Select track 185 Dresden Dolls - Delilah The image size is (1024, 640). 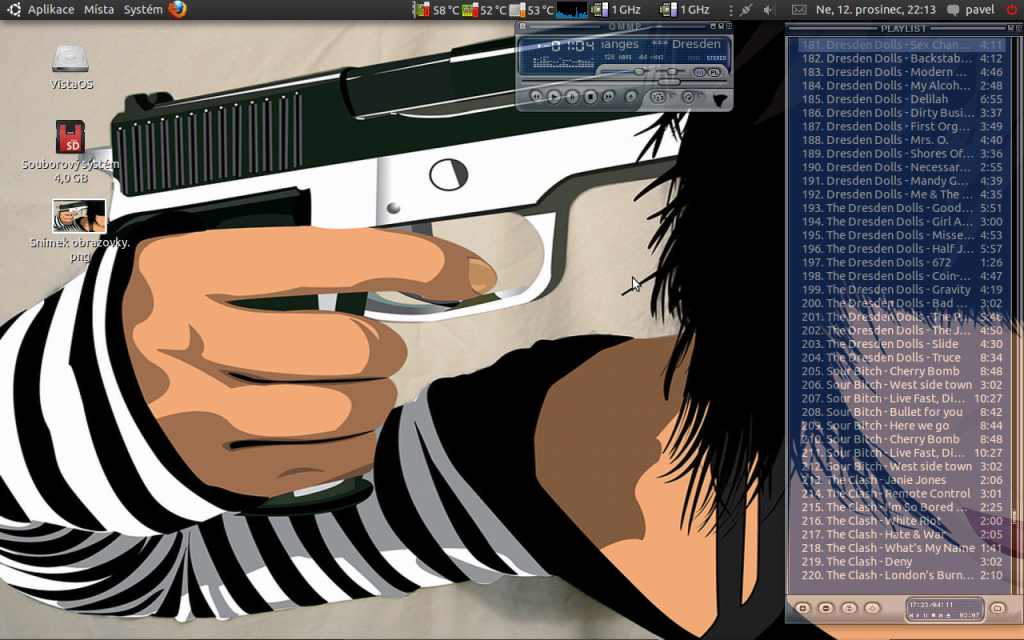901,99
